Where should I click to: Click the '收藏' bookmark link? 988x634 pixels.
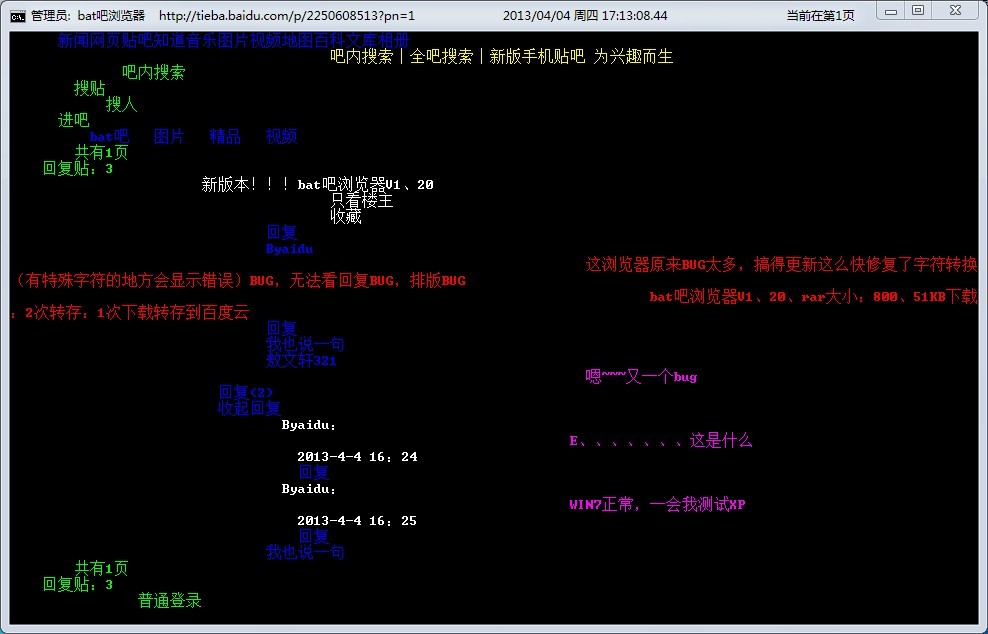click(346, 216)
